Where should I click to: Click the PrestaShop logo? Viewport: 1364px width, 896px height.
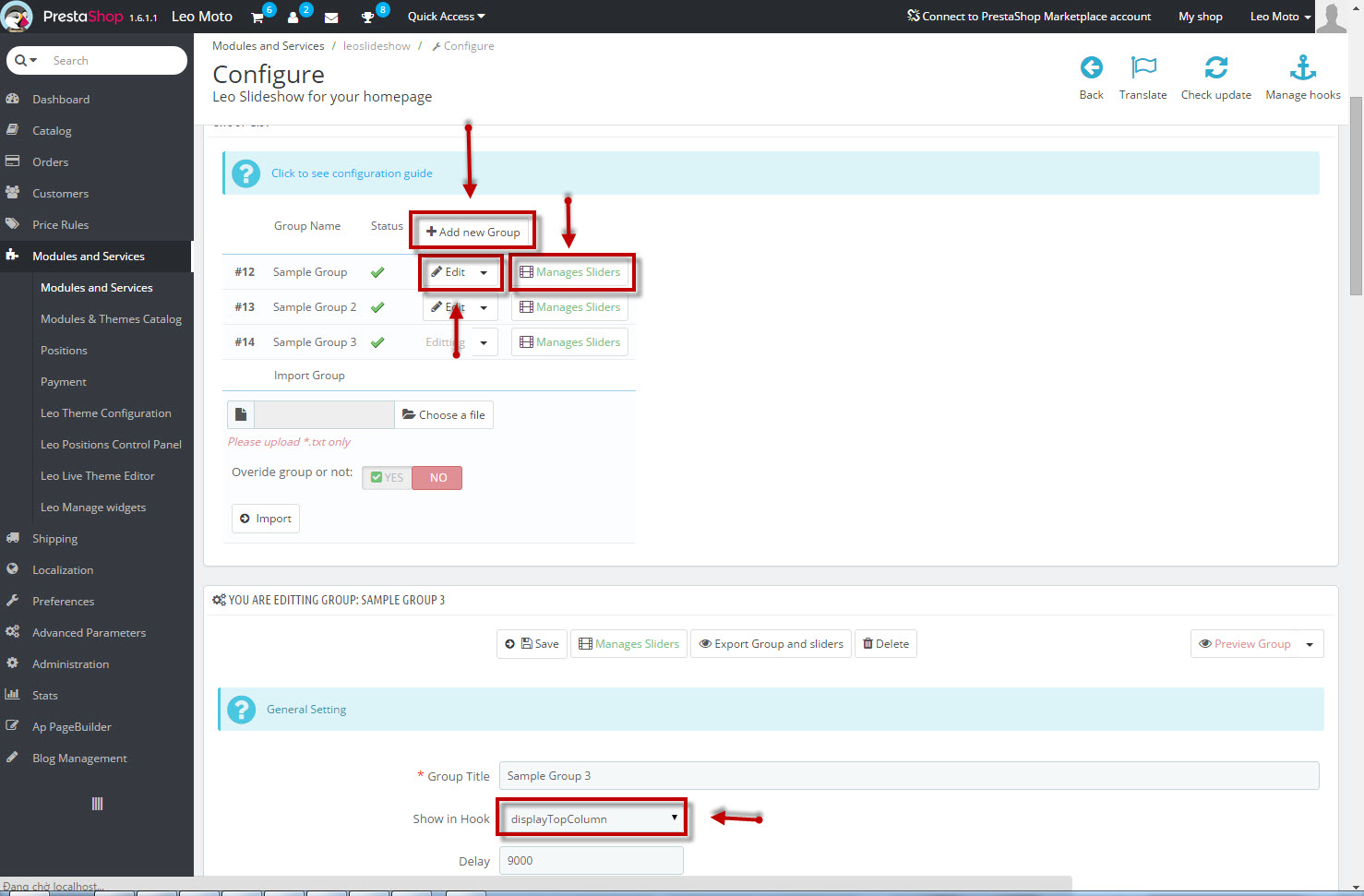(x=18, y=17)
